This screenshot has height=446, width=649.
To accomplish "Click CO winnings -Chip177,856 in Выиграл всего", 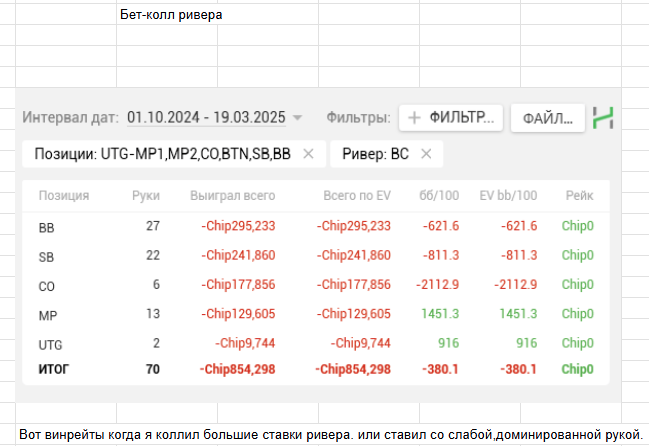I will coord(238,285).
